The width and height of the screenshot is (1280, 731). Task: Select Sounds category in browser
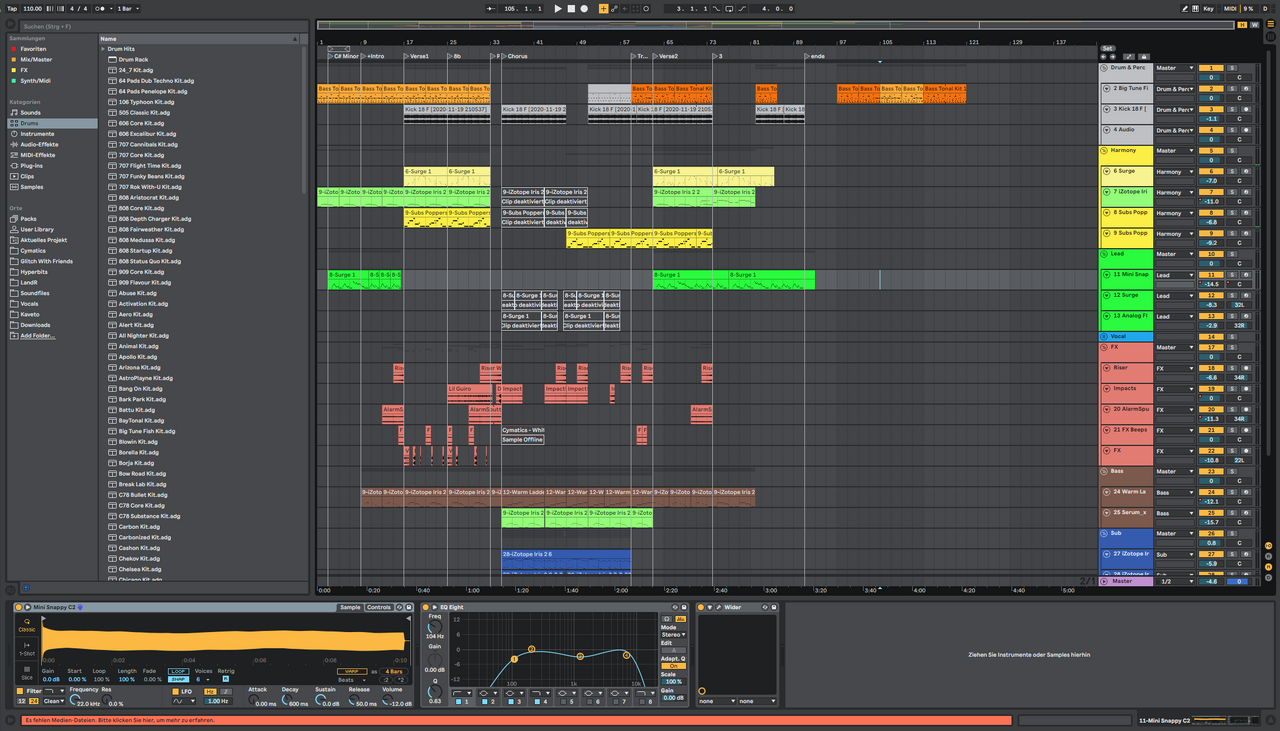click(x=30, y=113)
